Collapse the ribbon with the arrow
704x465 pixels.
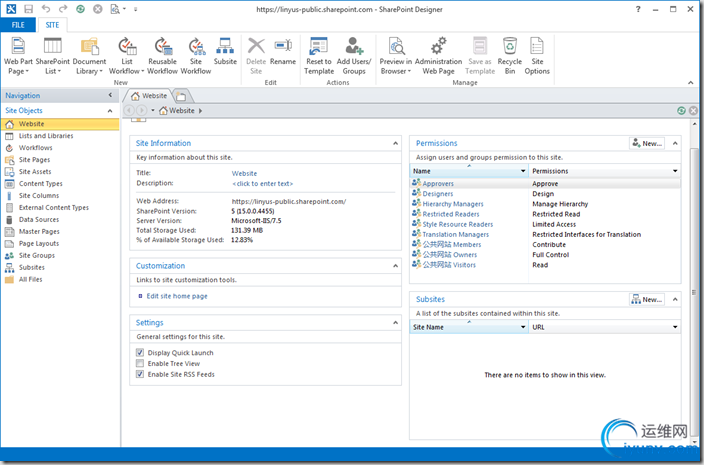click(691, 83)
